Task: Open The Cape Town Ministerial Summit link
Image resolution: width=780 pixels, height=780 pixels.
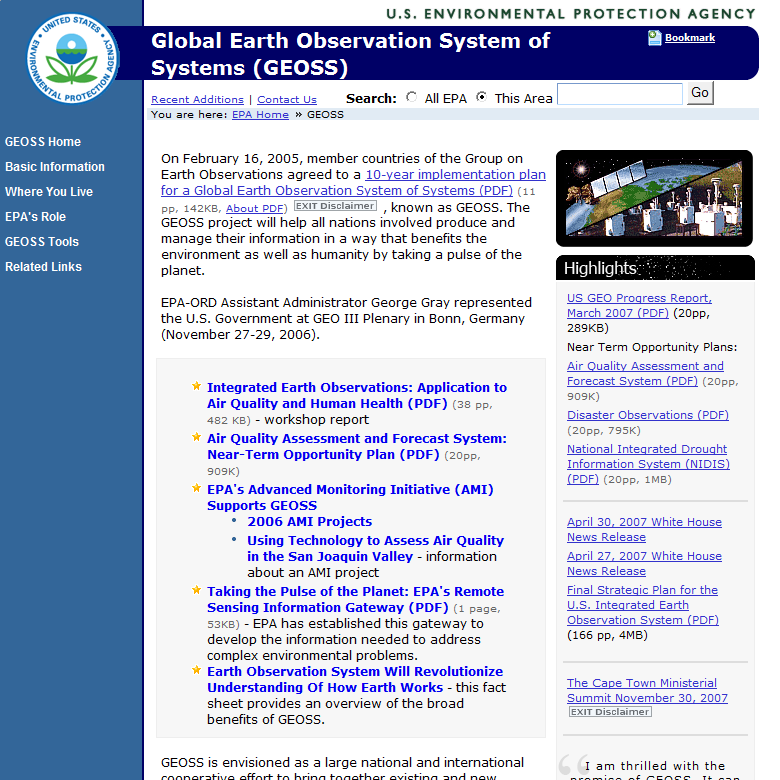Action: (647, 690)
